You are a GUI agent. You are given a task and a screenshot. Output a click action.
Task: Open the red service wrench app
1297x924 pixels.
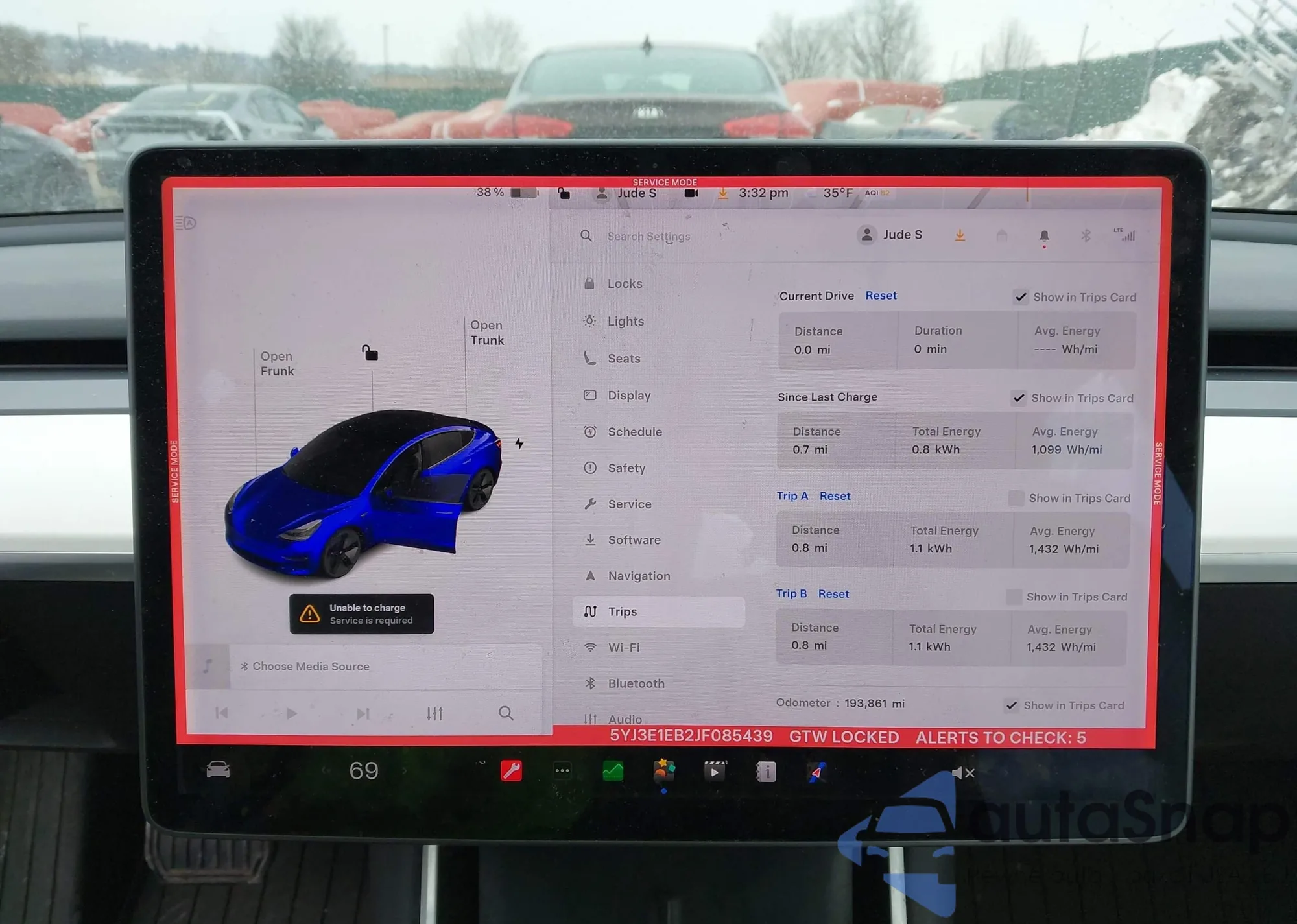click(511, 771)
